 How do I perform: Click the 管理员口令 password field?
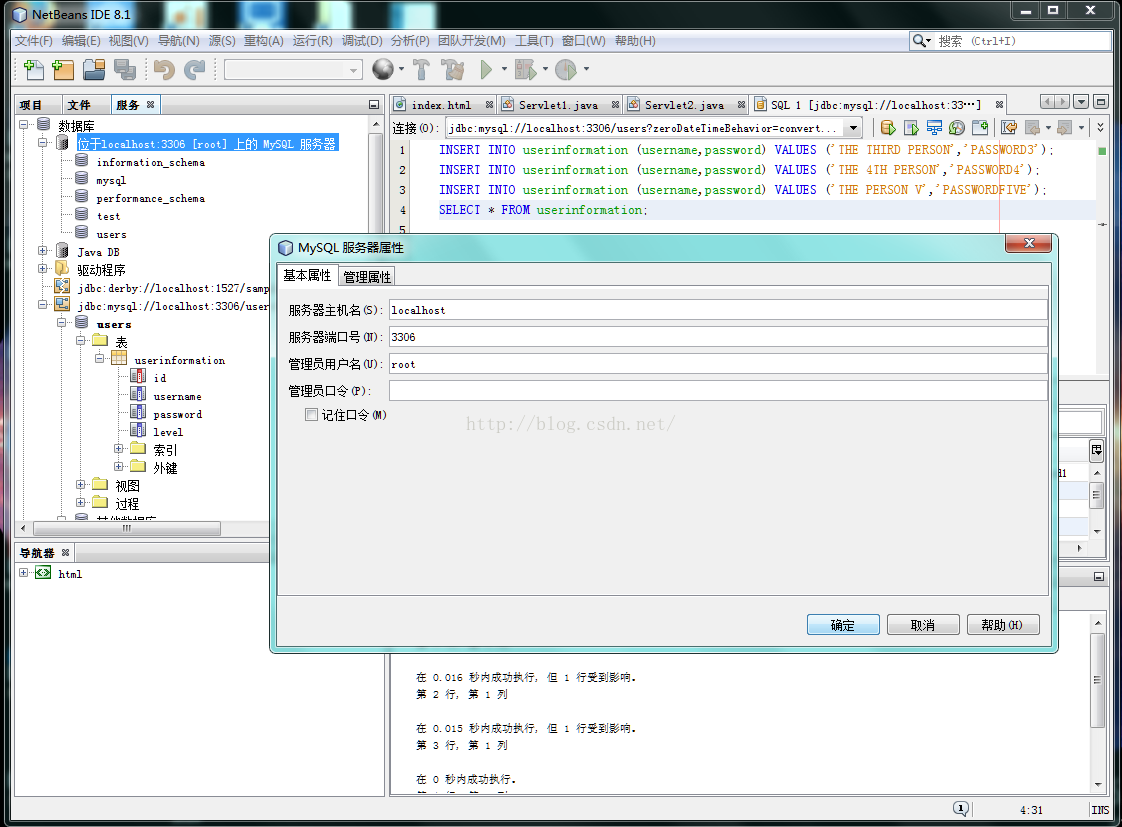tap(718, 391)
